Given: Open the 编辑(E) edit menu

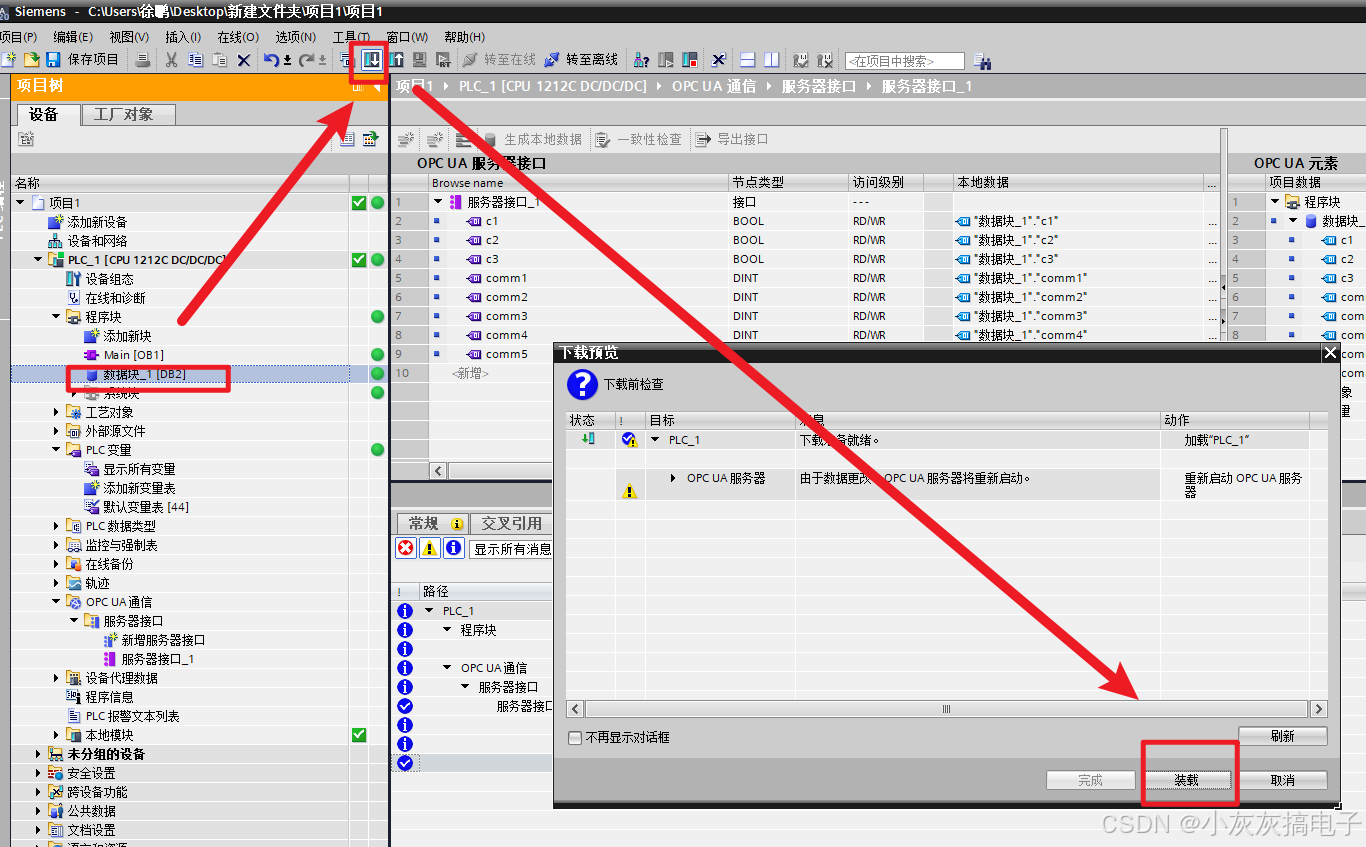Looking at the screenshot, I should [73, 37].
